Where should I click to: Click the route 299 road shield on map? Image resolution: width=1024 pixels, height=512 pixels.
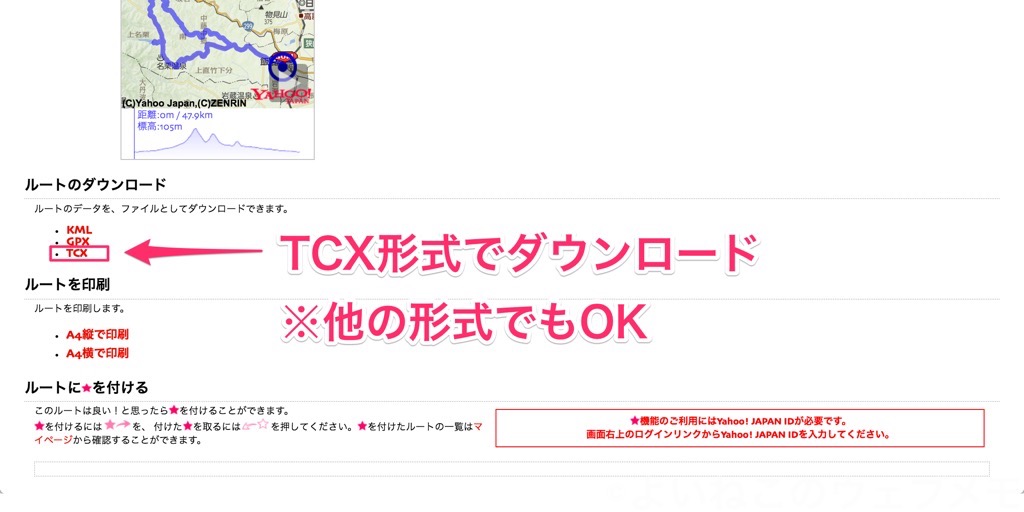246,25
